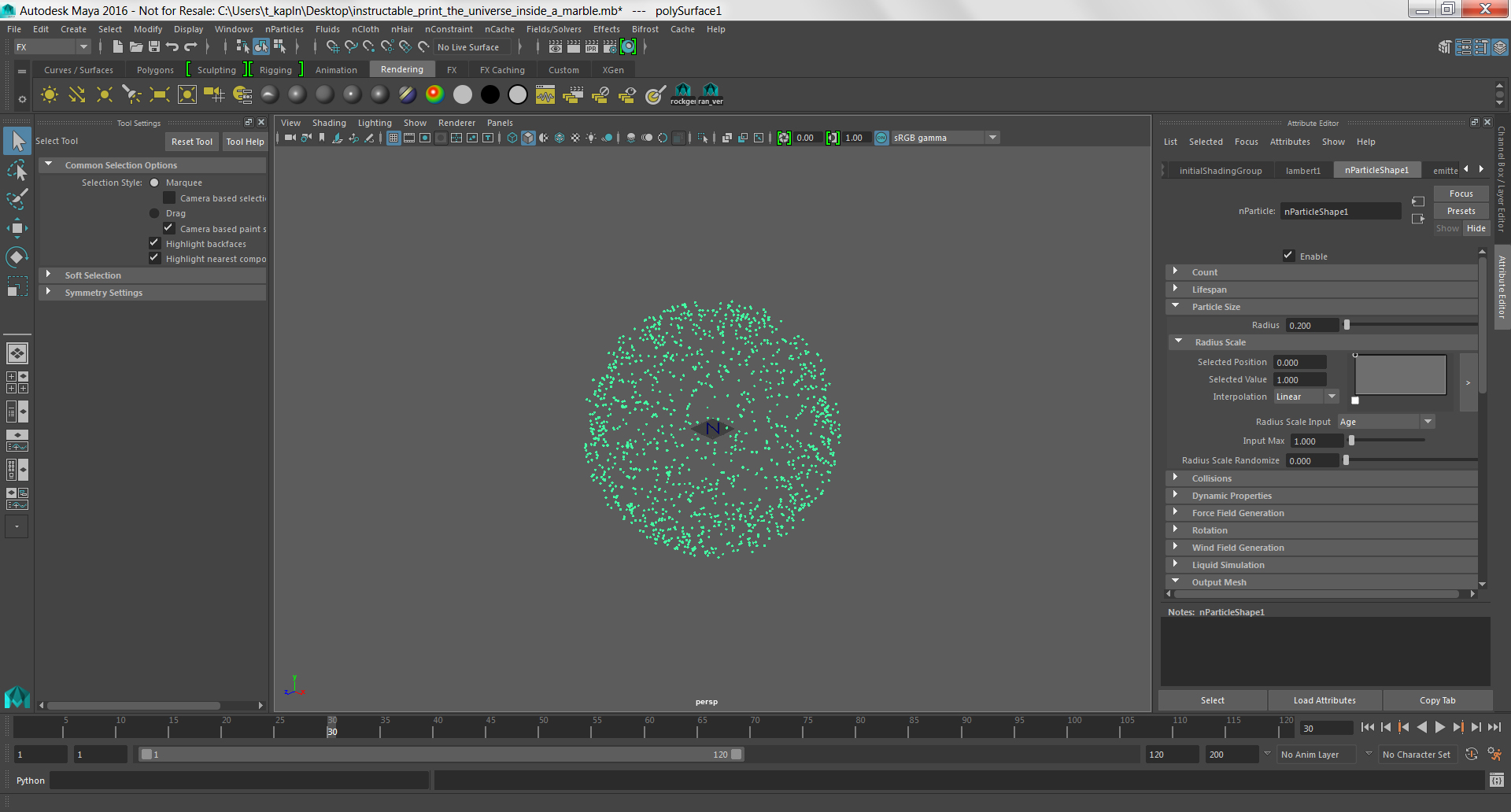Viewport: 1511px width, 812px height.
Task: Select the Drag selection style
Action: (154, 213)
